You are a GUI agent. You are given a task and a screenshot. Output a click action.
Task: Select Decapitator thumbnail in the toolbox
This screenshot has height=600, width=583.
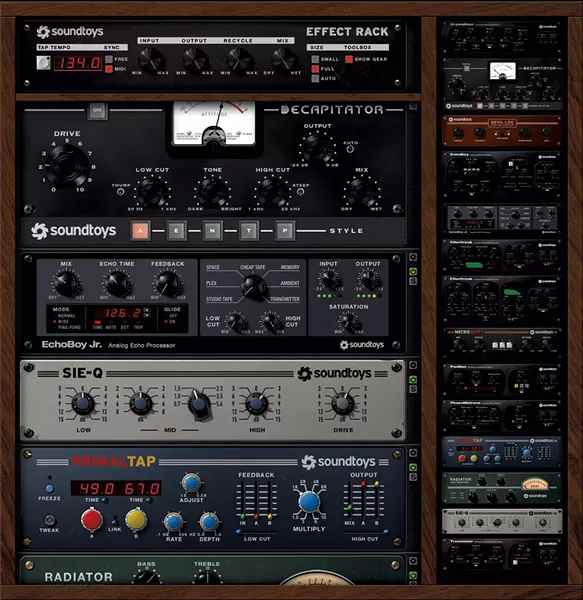[502, 84]
